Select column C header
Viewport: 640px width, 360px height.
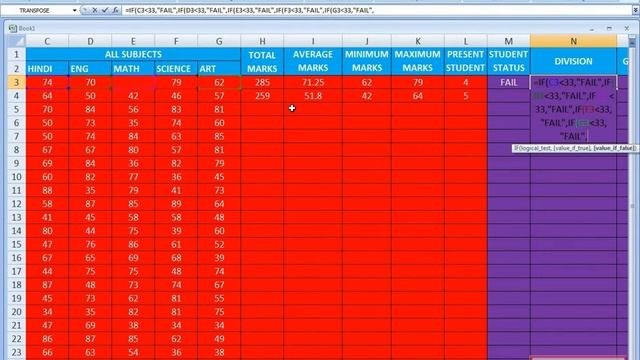point(47,41)
